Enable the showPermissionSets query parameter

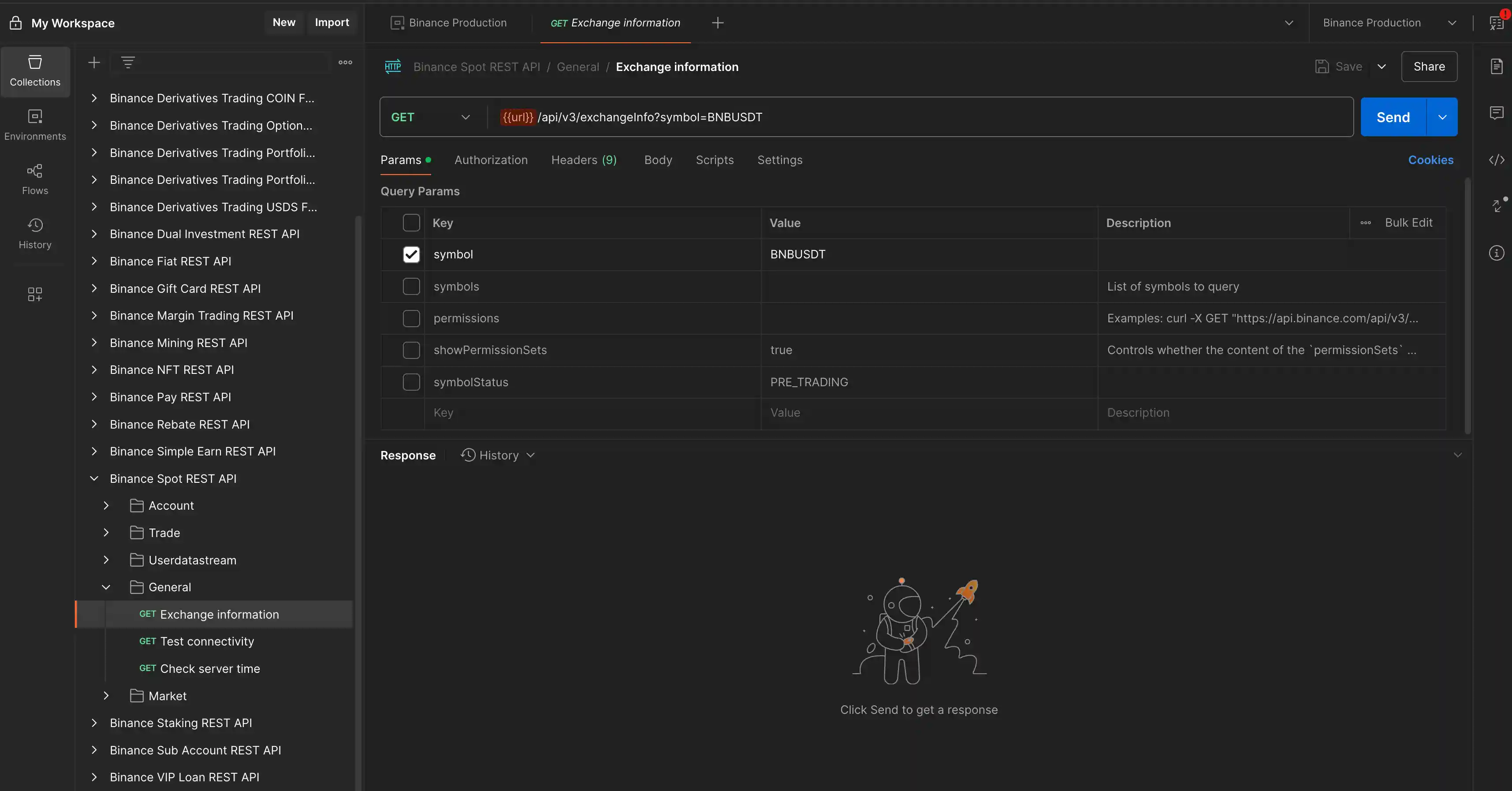[411, 350]
